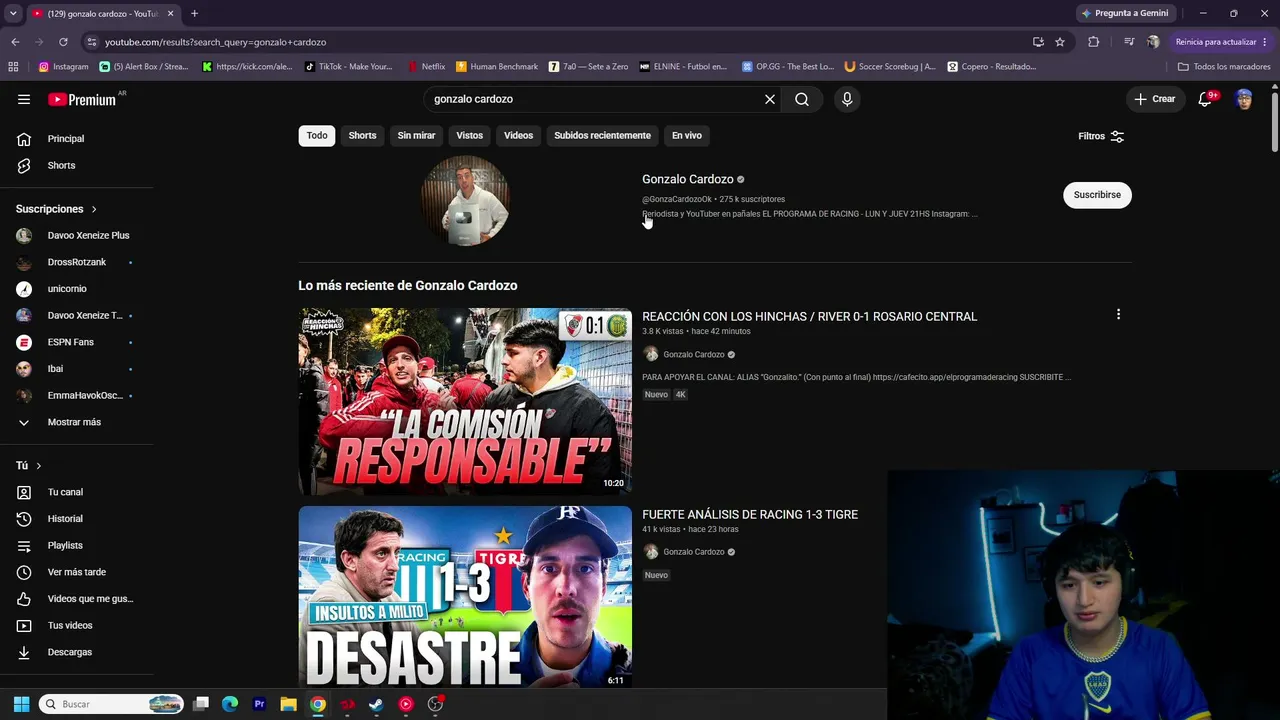Subscribe to Gonzalo Cardozo with Suscribirse
This screenshot has height=720, width=1280.
(x=1097, y=195)
